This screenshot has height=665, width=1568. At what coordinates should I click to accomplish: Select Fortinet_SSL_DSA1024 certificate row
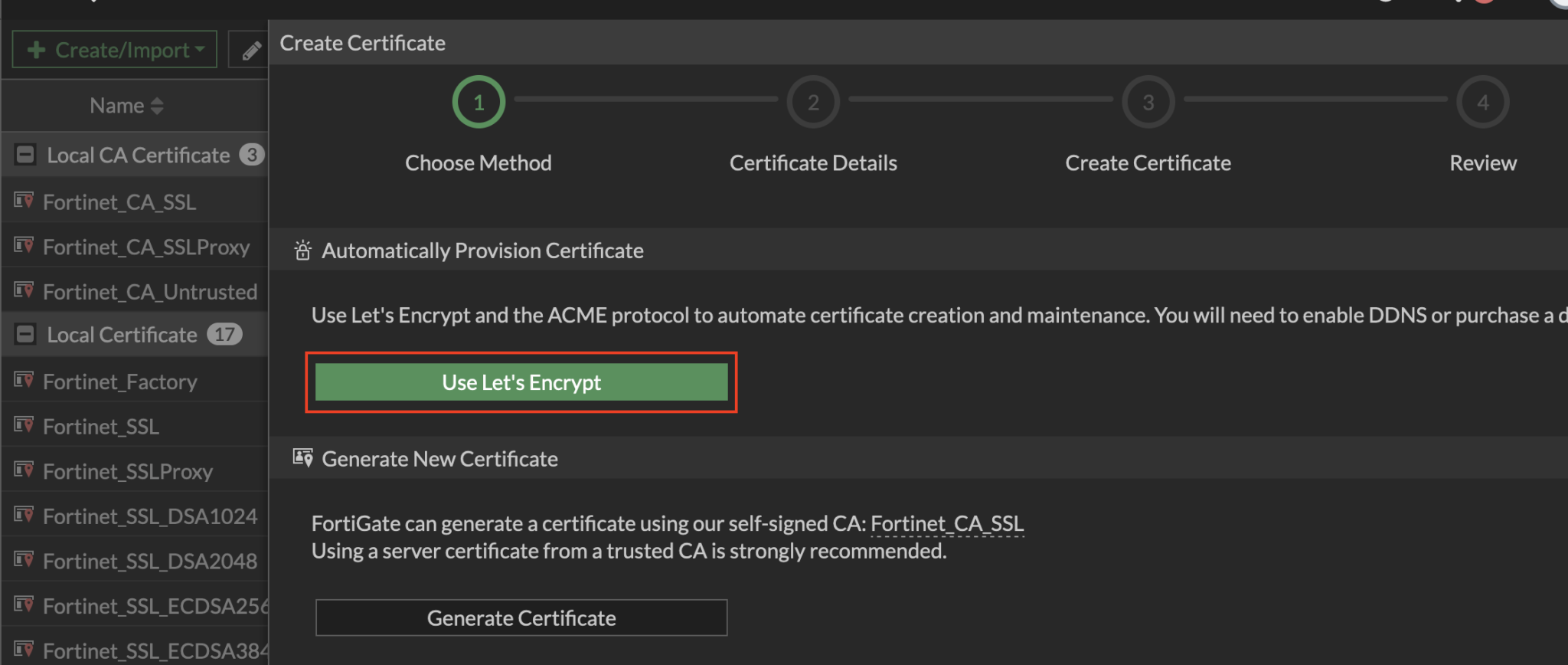(135, 516)
